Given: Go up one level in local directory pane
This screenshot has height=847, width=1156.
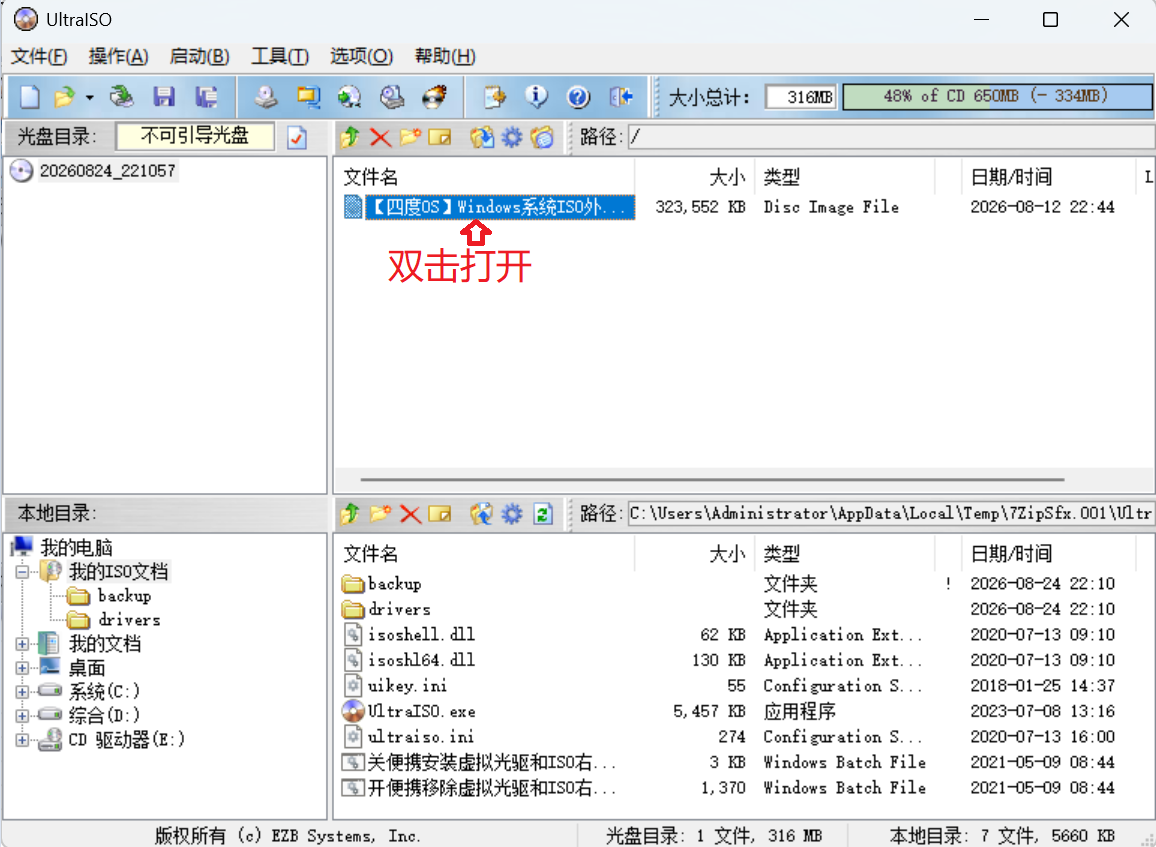Looking at the screenshot, I should (x=350, y=514).
